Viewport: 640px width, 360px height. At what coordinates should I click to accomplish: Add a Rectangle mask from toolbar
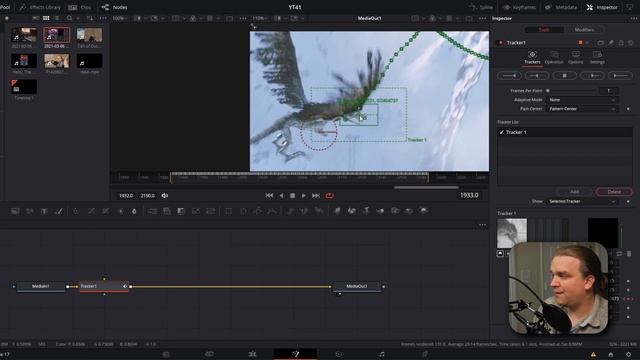coord(229,211)
